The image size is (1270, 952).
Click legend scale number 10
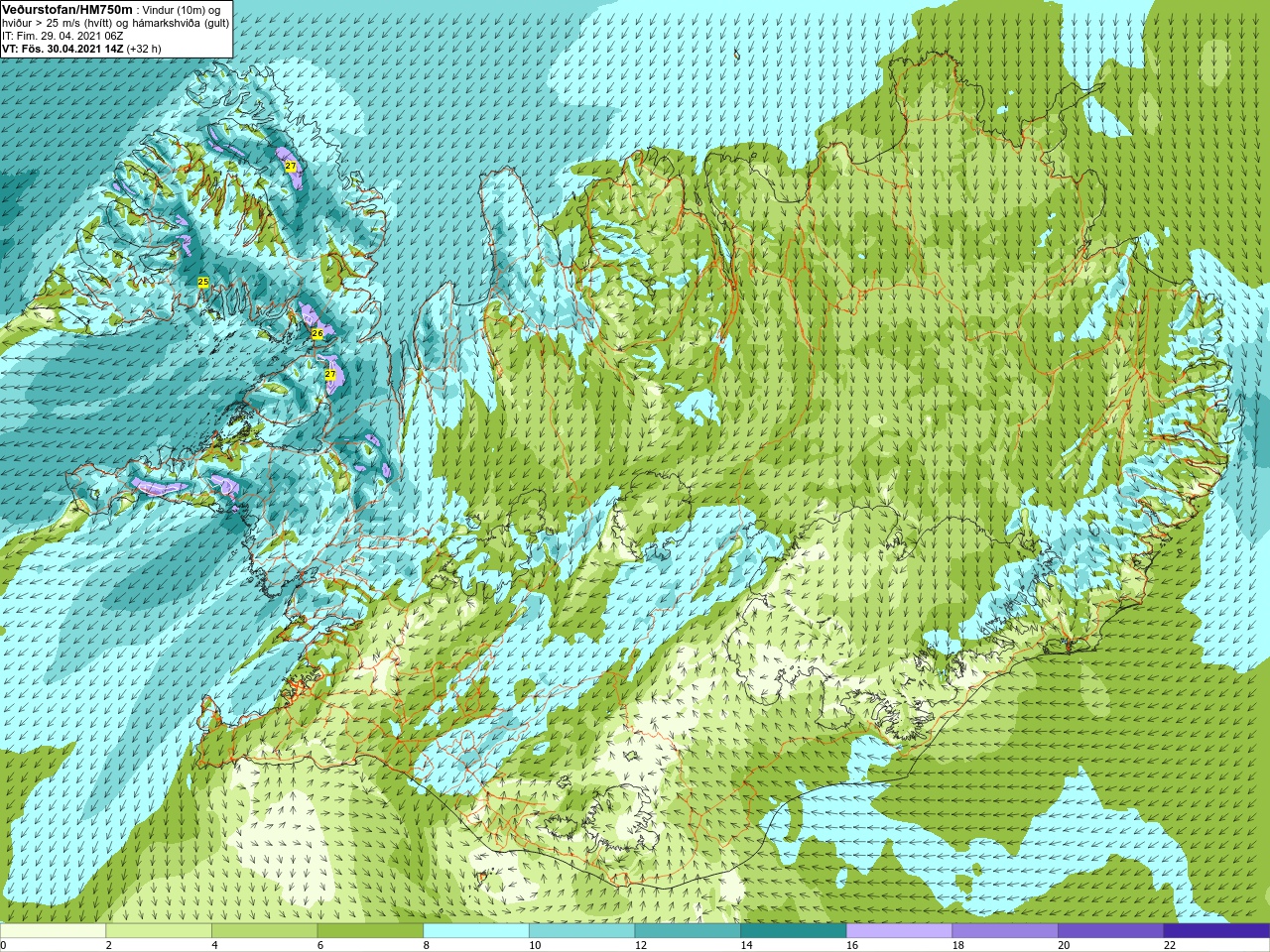pos(535,945)
